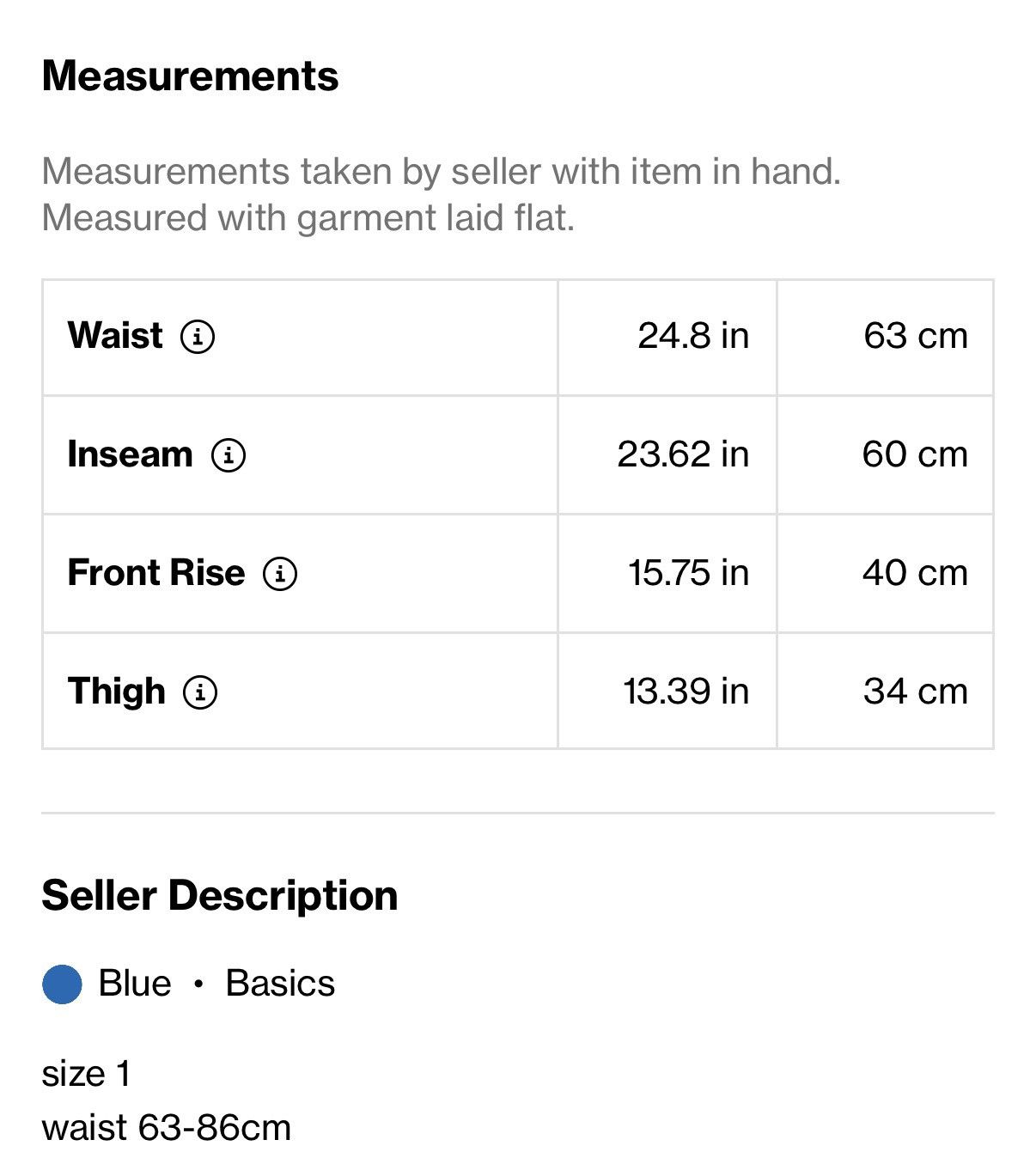
Task: Open the Thigh measurement info icon
Action: click(x=200, y=692)
